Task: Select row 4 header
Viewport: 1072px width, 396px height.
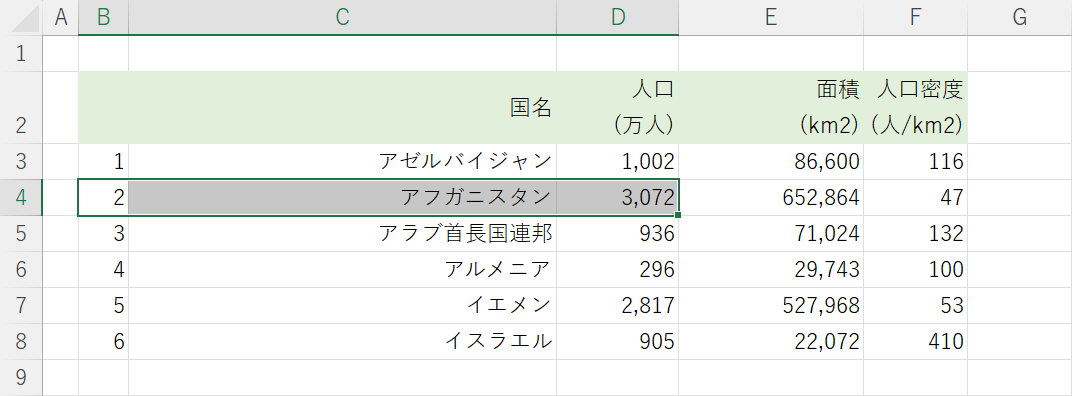Action: 21,198
